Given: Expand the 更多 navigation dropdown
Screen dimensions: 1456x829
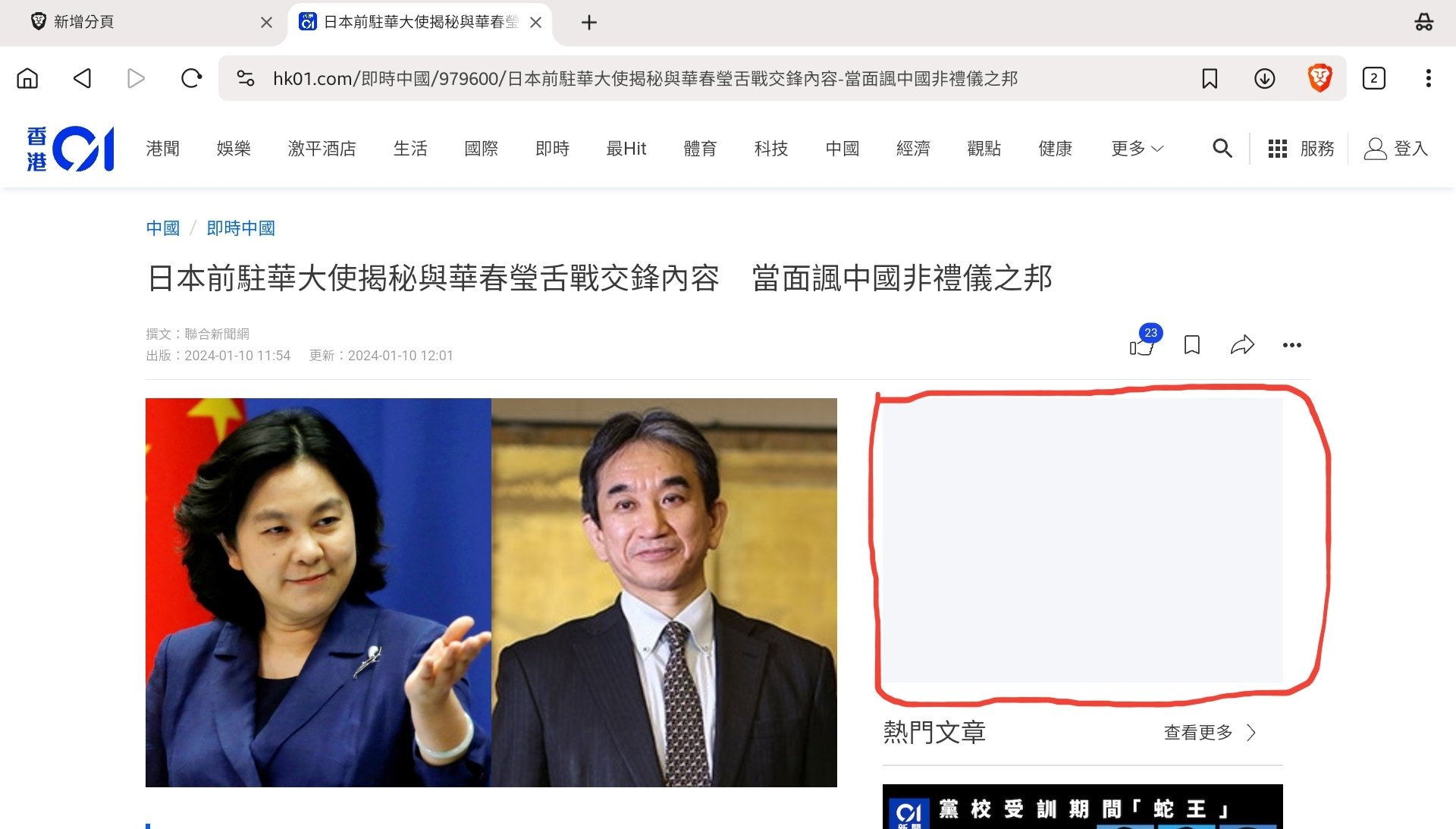Looking at the screenshot, I should pyautogui.click(x=1136, y=149).
